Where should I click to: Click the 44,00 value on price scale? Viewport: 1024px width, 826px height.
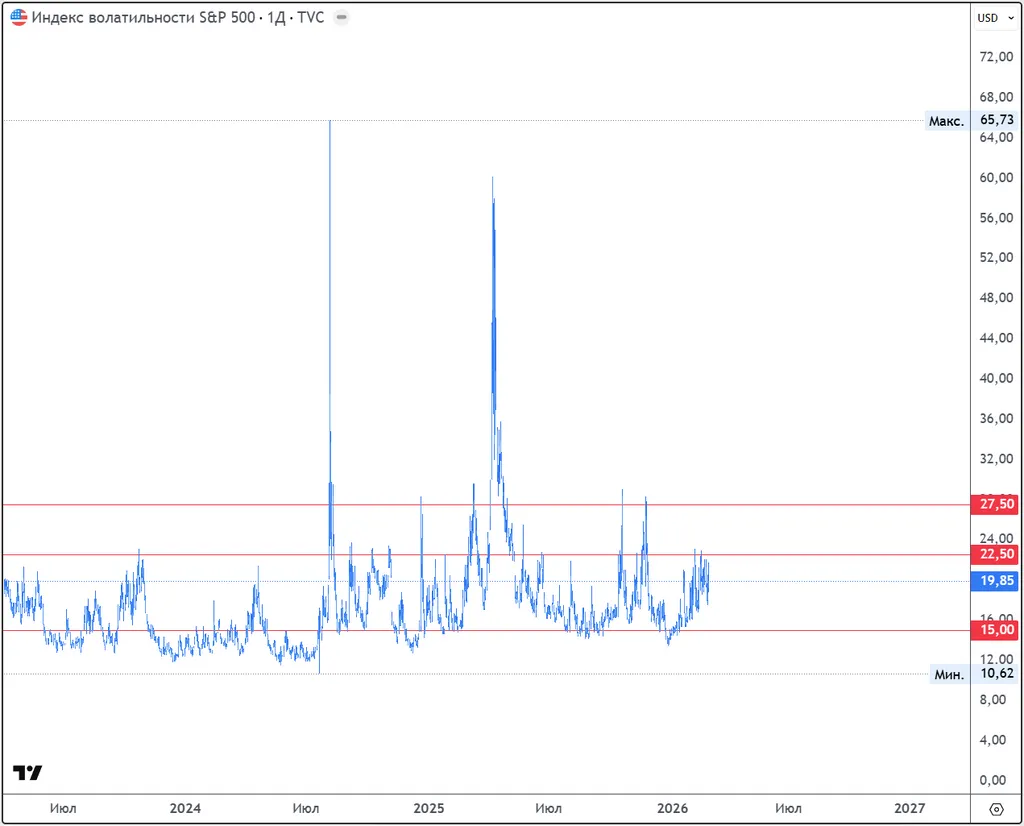coord(996,338)
